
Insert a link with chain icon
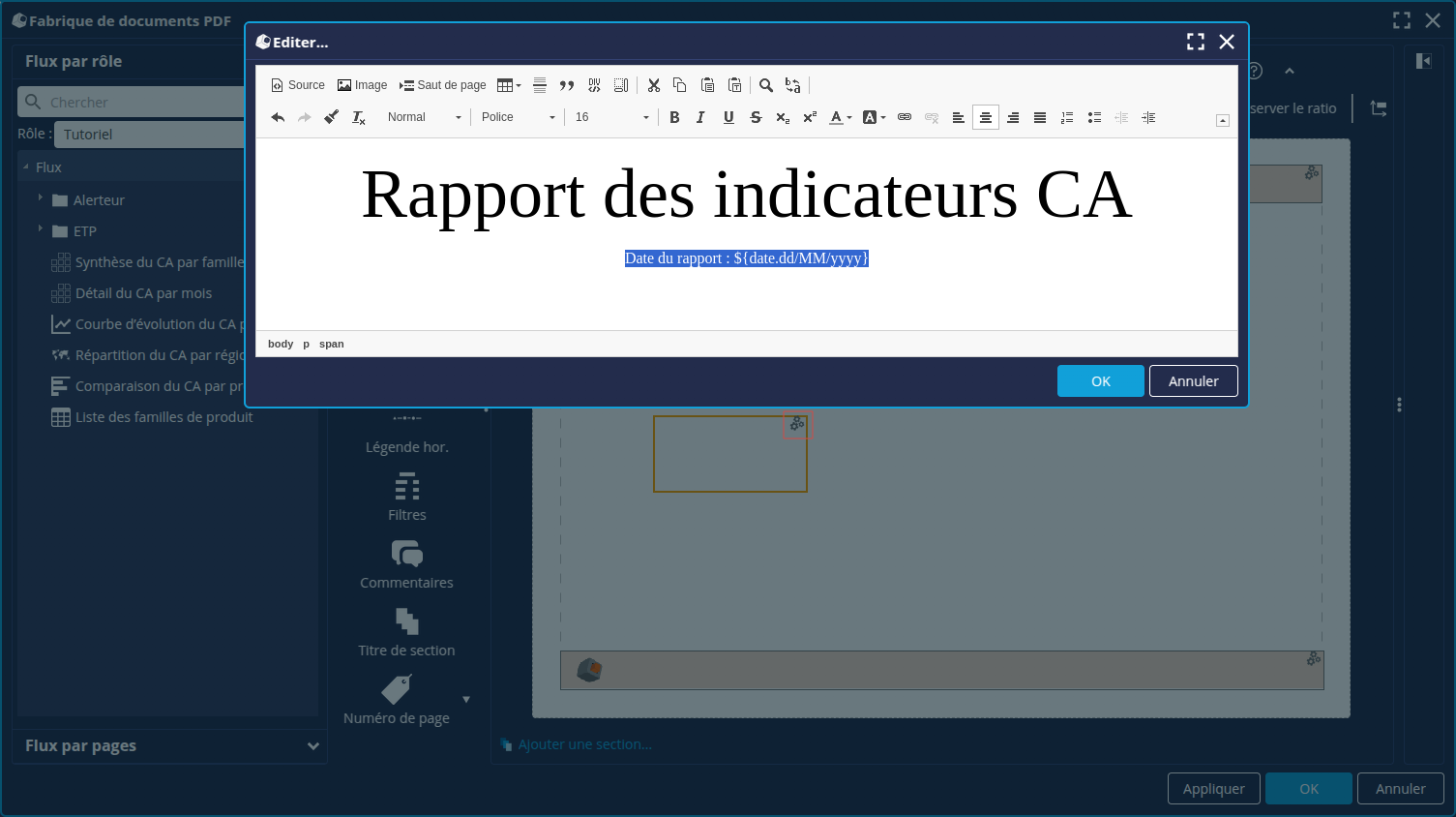[905, 117]
